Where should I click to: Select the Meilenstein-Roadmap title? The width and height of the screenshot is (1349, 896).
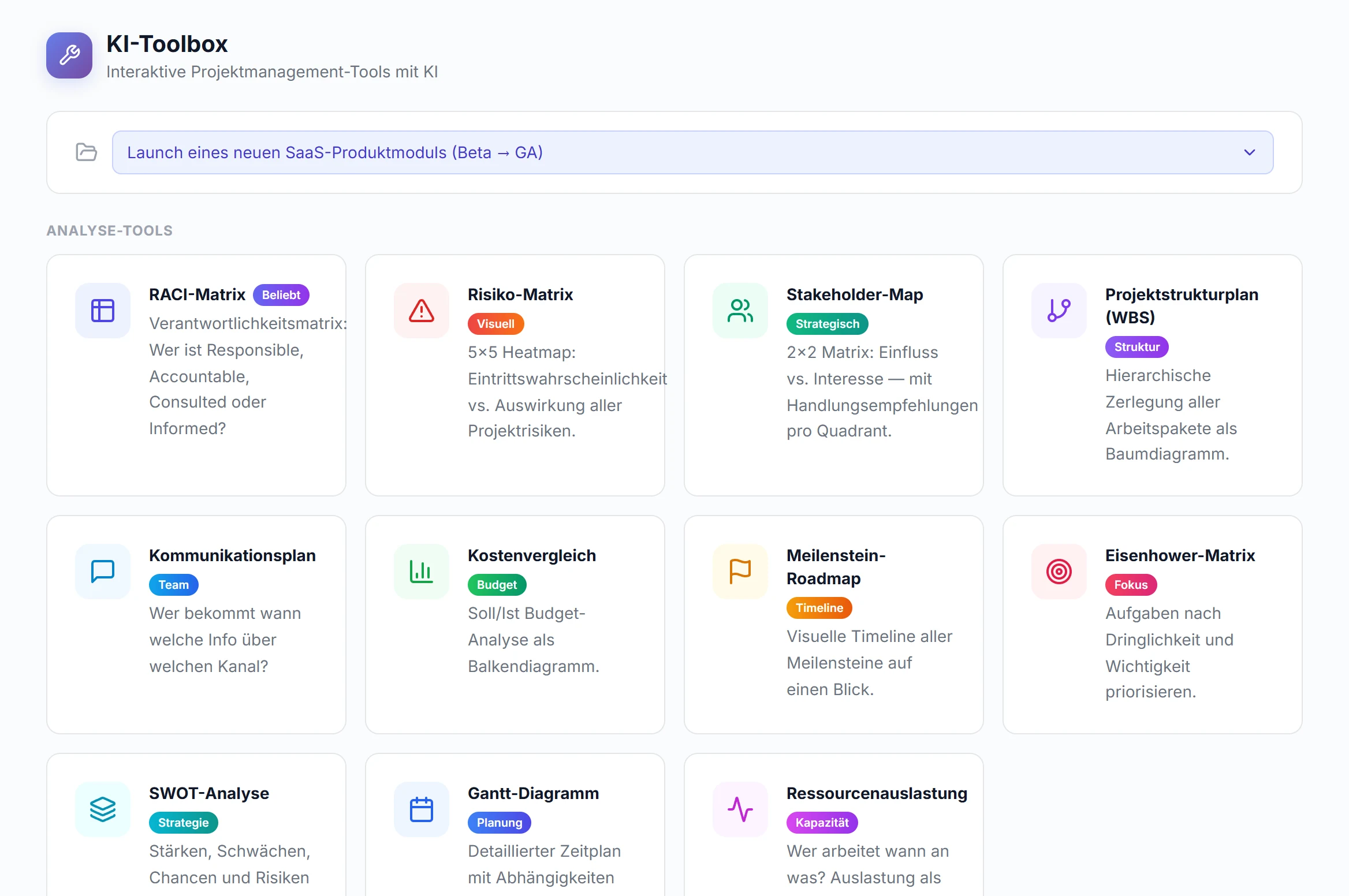[836, 567]
